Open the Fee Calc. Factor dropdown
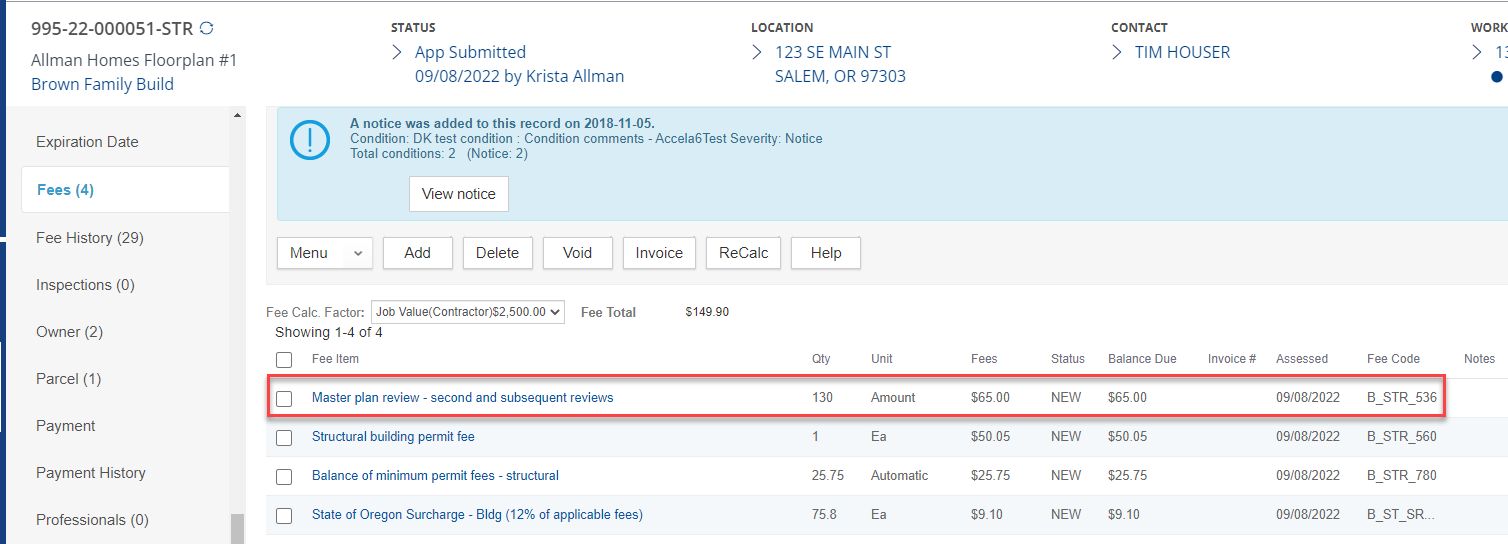 pyautogui.click(x=467, y=312)
